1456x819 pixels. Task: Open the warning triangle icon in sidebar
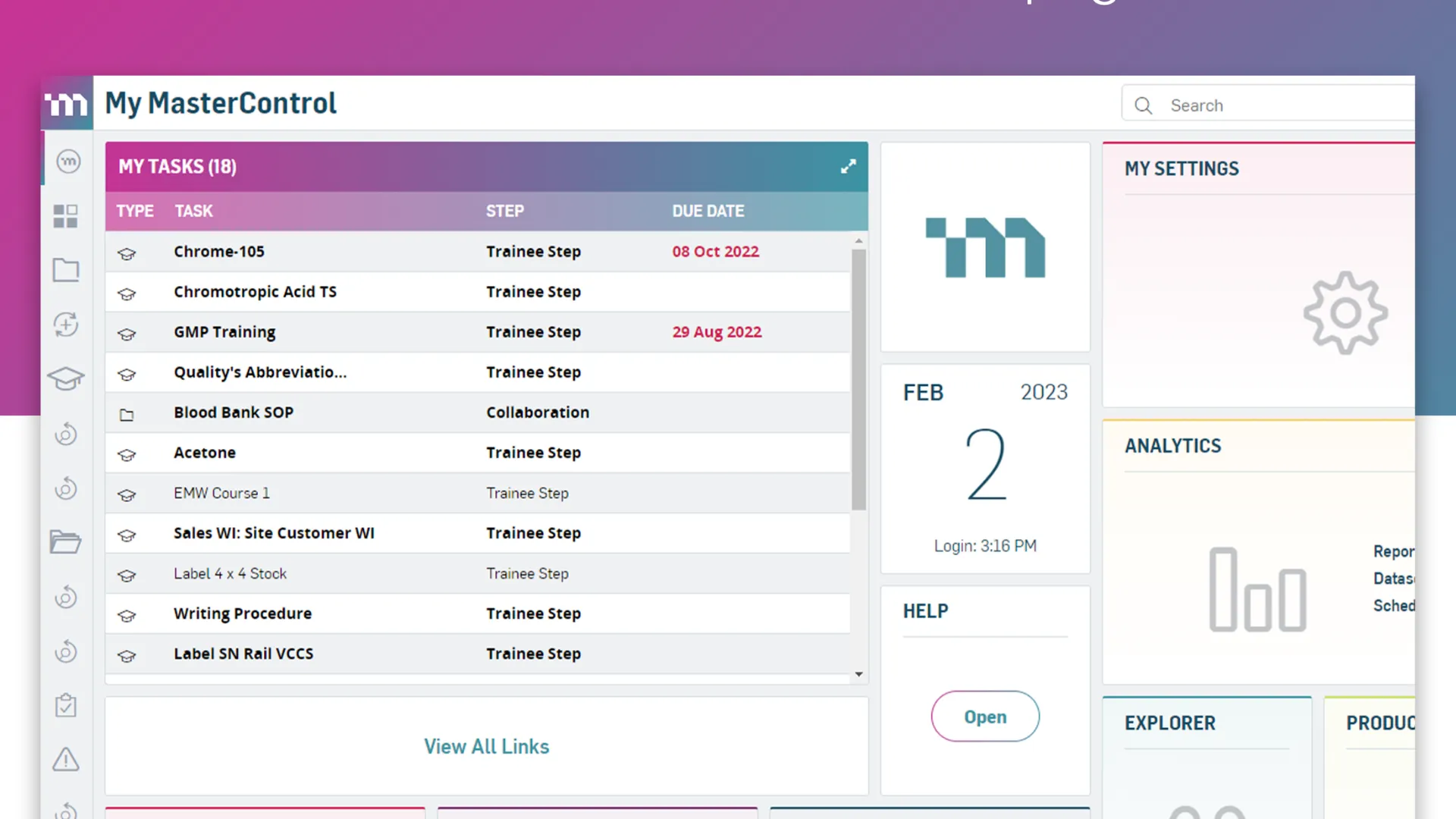point(66,759)
